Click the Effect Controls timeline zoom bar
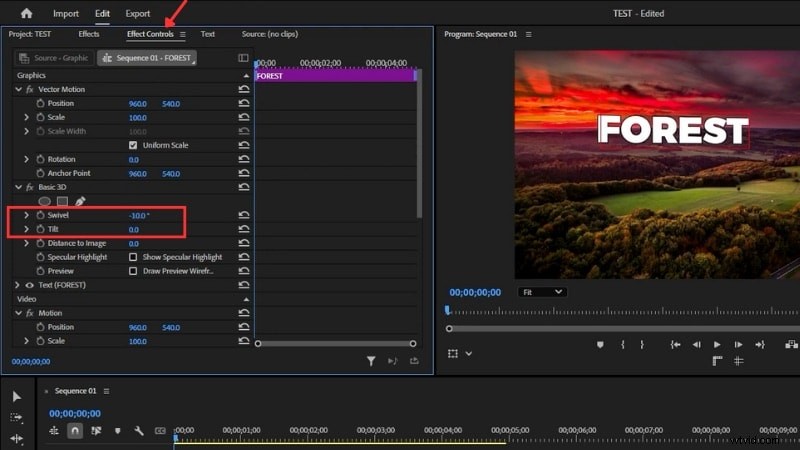 [335, 344]
